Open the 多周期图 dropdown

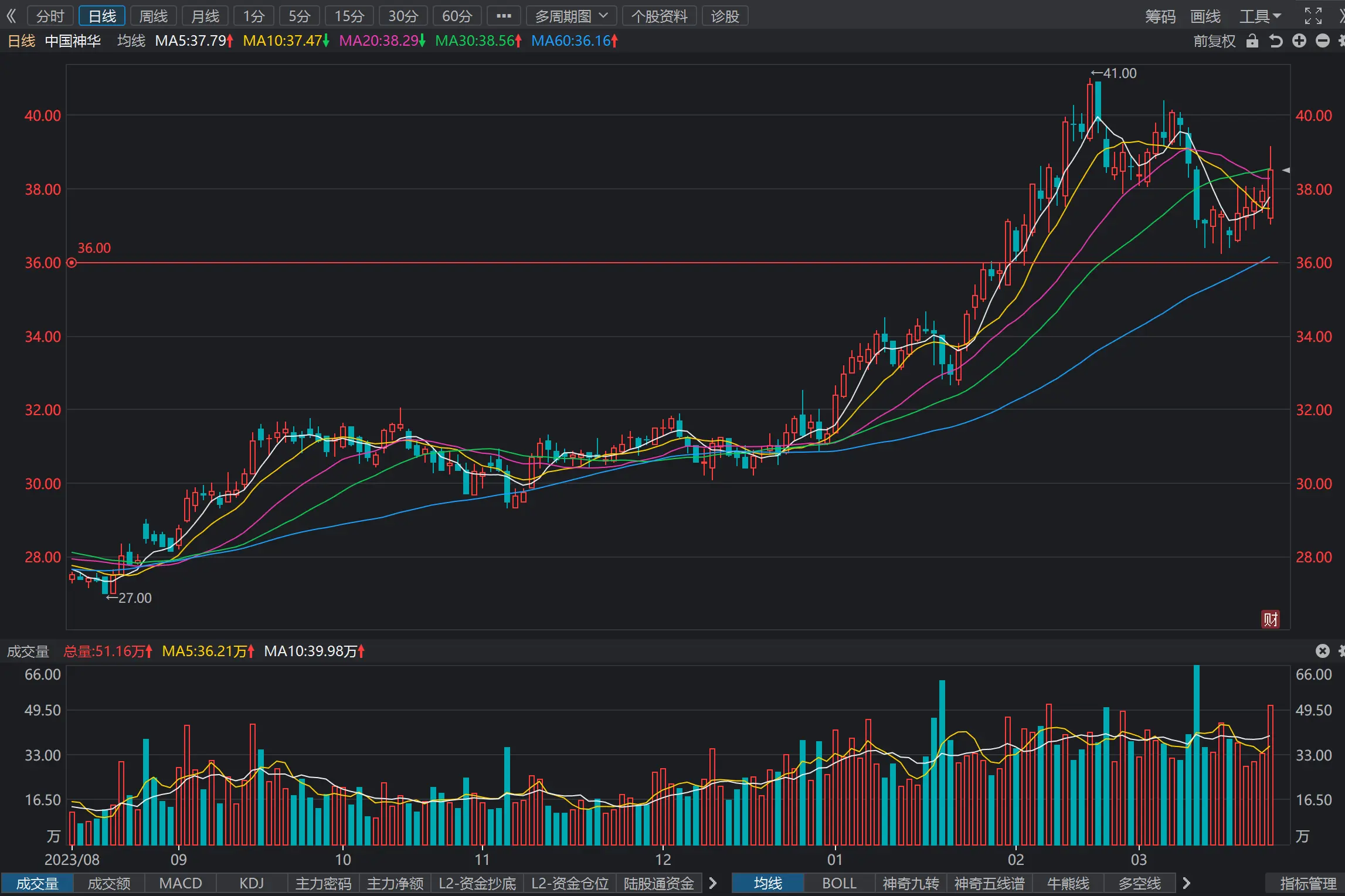(571, 16)
